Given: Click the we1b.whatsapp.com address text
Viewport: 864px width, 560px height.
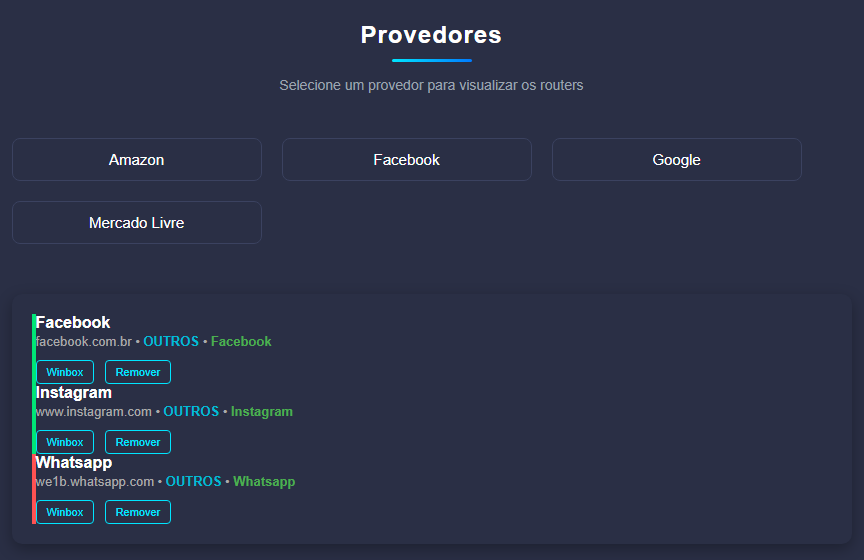Looking at the screenshot, I should 95,481.
